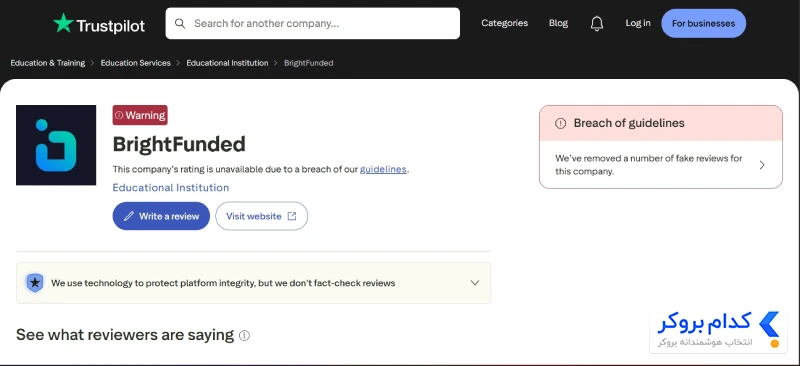Click the BrightFunded breadcrumb text
The height and width of the screenshot is (366, 800).
click(x=309, y=63)
